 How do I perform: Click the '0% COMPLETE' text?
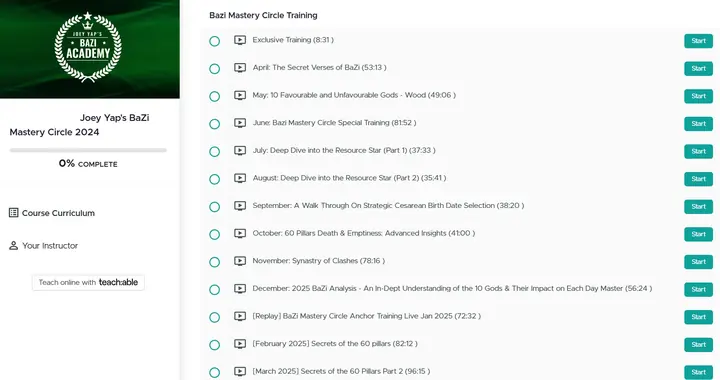tap(88, 163)
